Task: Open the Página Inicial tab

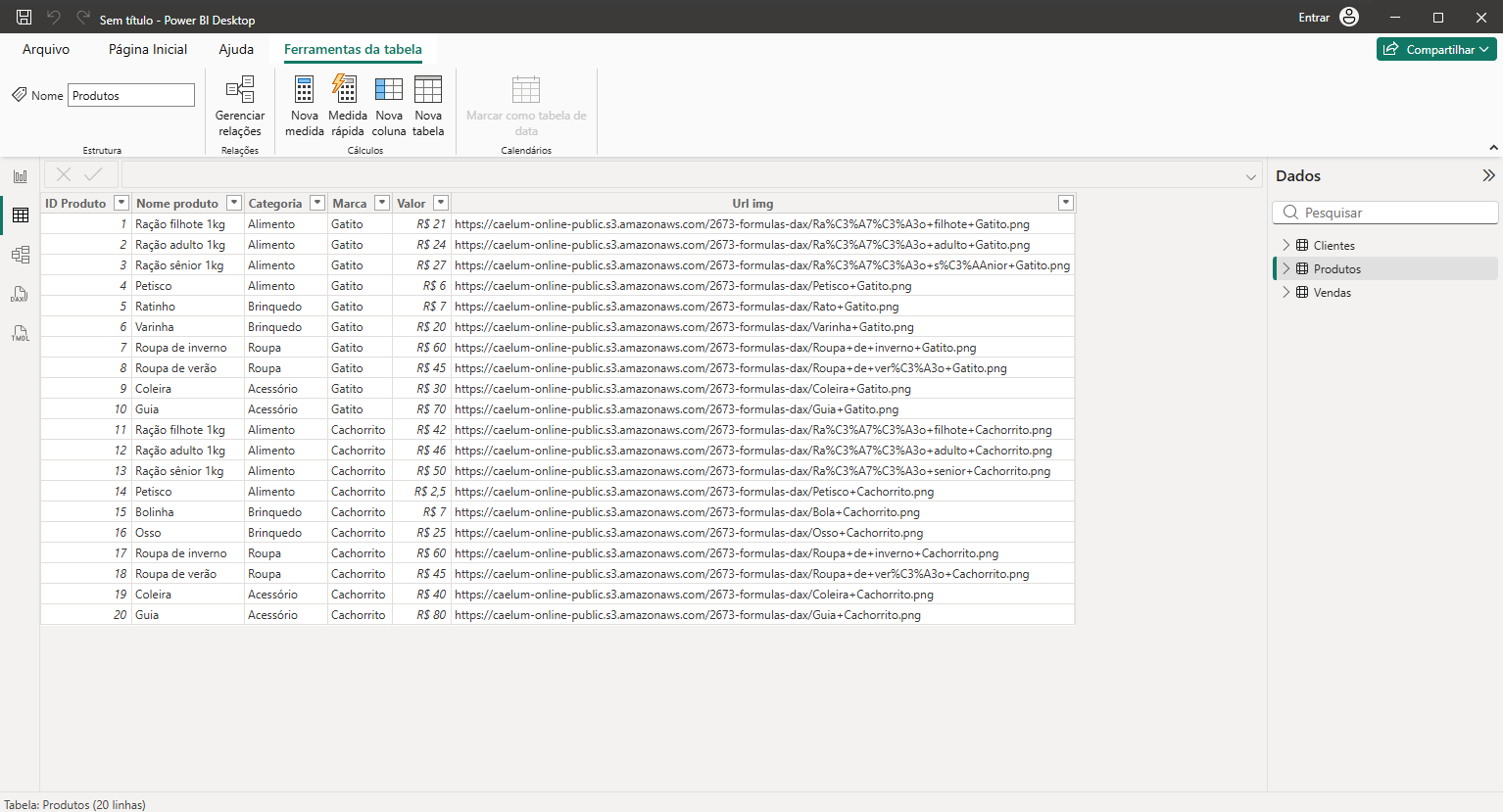Action: (148, 49)
